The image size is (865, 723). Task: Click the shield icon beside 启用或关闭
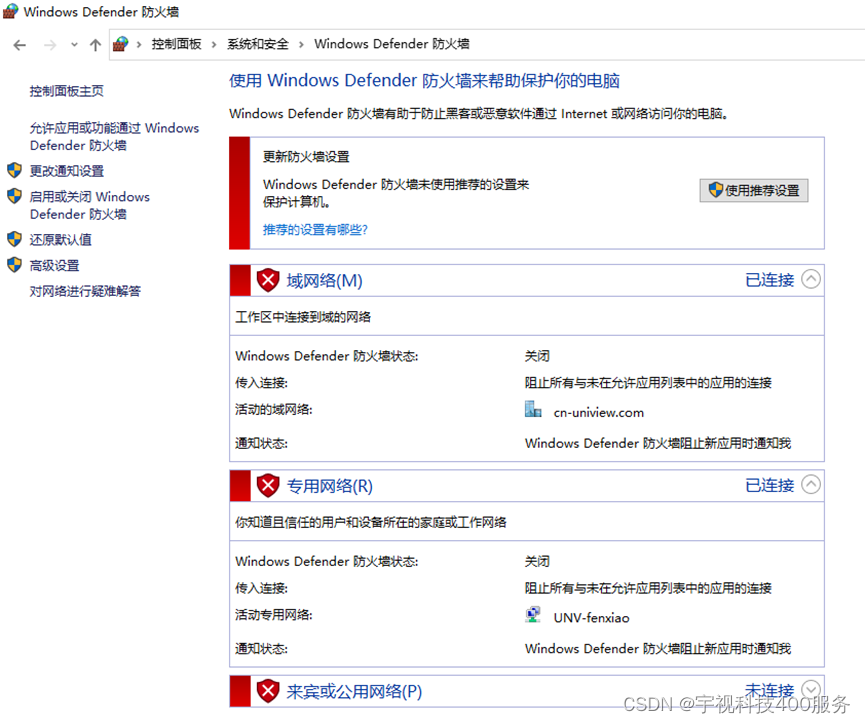pos(14,196)
